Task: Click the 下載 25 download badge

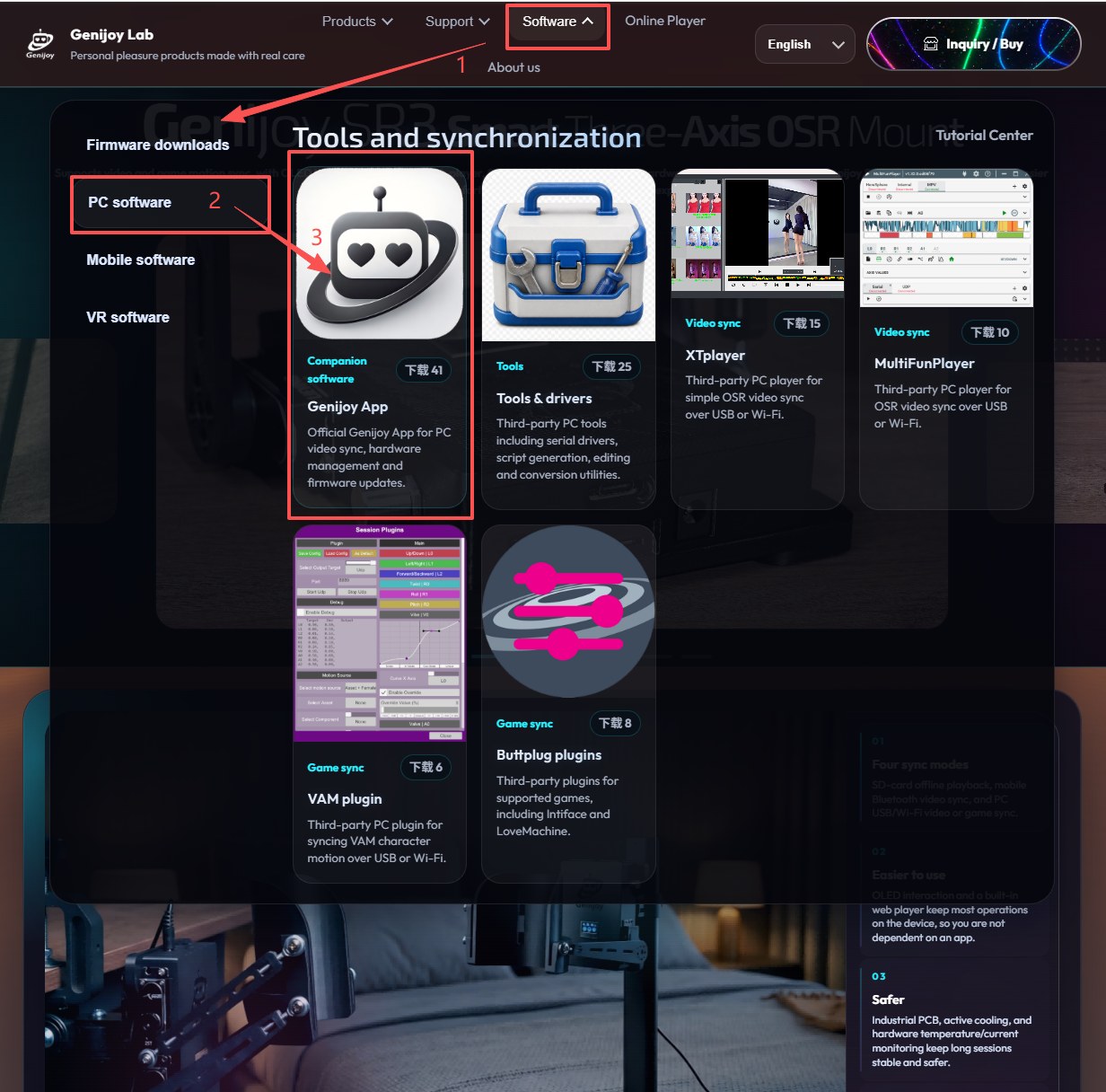Action: (x=611, y=366)
